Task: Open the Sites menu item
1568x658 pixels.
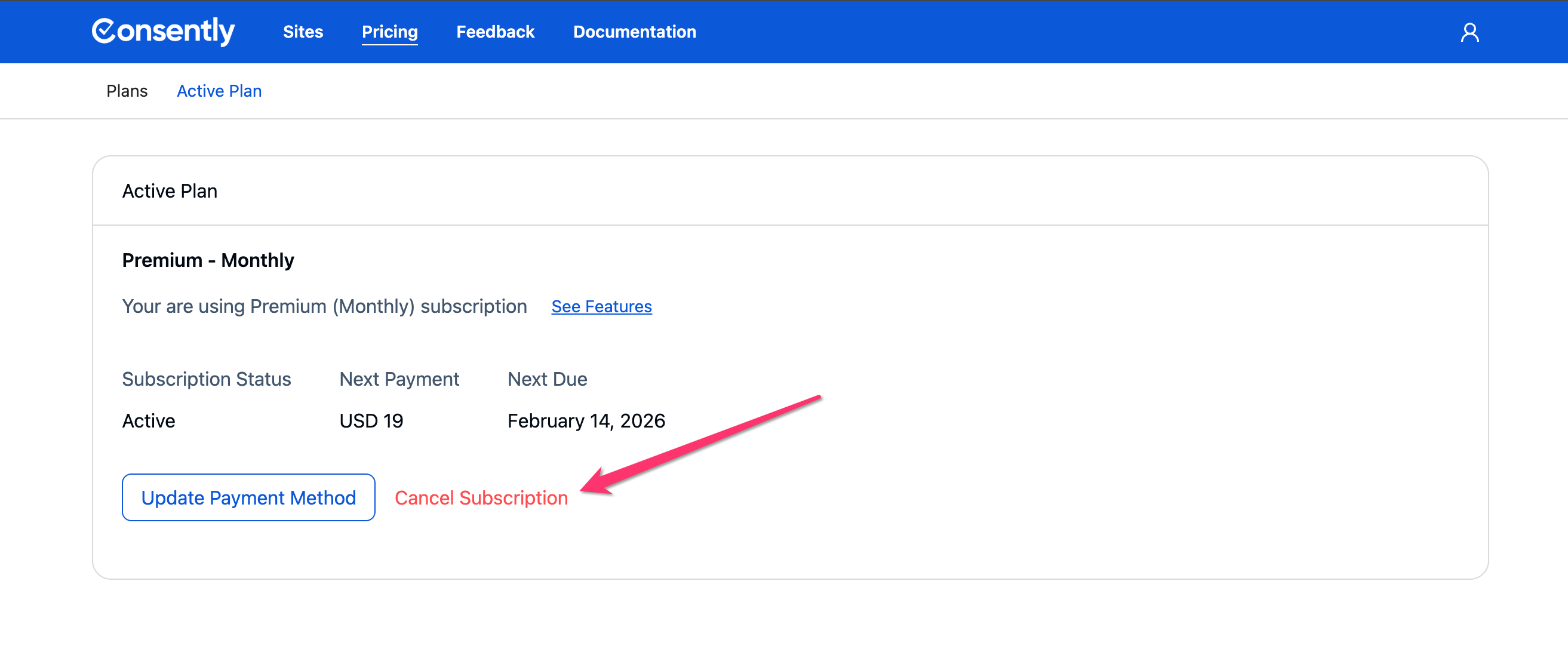Action: coord(303,32)
